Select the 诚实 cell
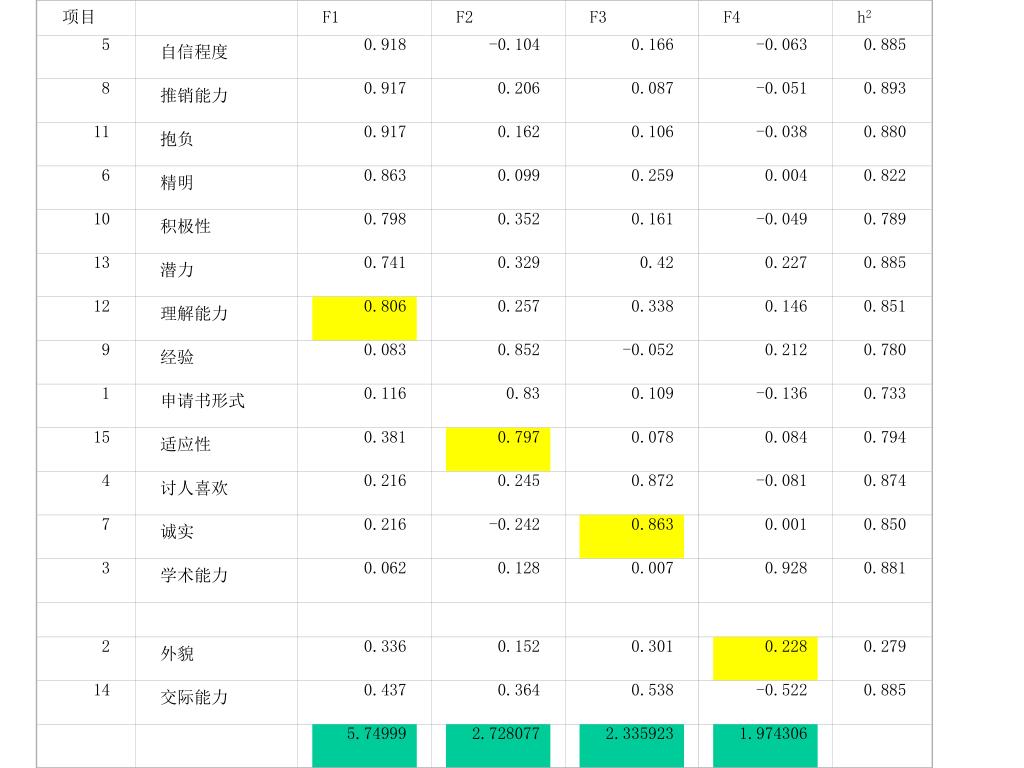The image size is (1024, 768). (216, 537)
